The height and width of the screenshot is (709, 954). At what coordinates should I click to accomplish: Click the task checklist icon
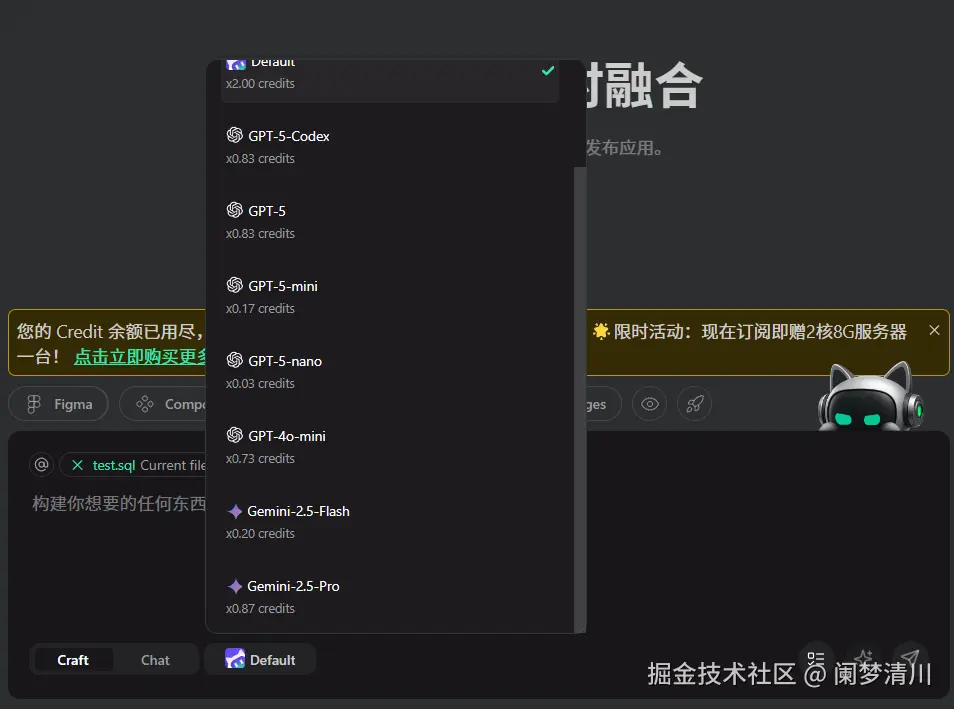point(816,658)
